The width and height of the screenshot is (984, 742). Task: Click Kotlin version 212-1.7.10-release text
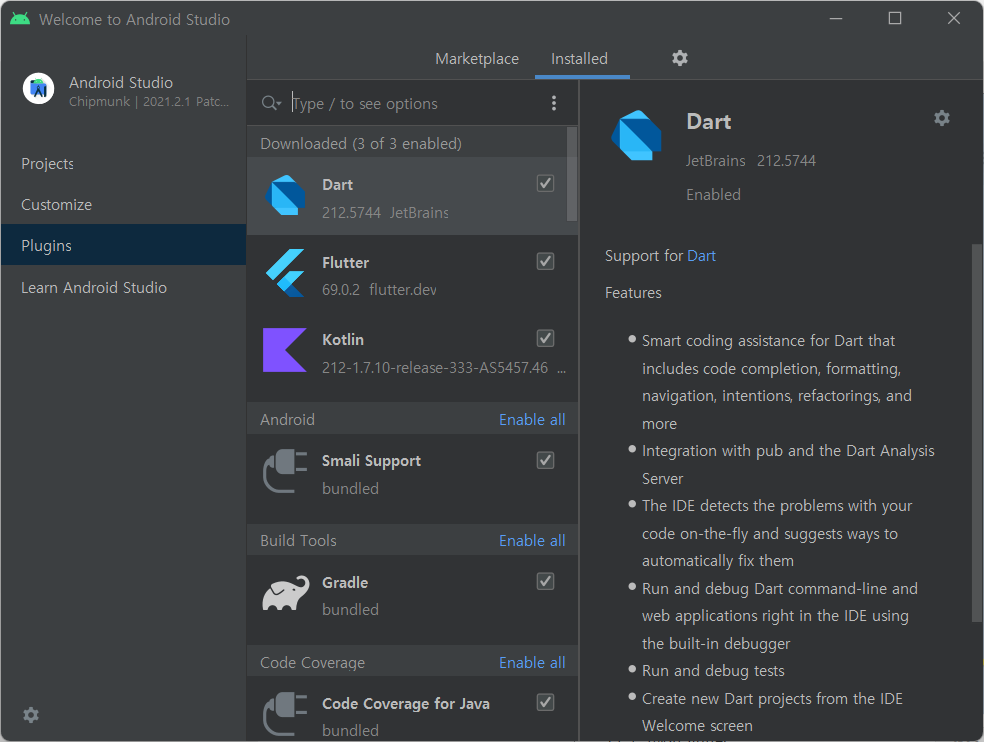click(435, 368)
